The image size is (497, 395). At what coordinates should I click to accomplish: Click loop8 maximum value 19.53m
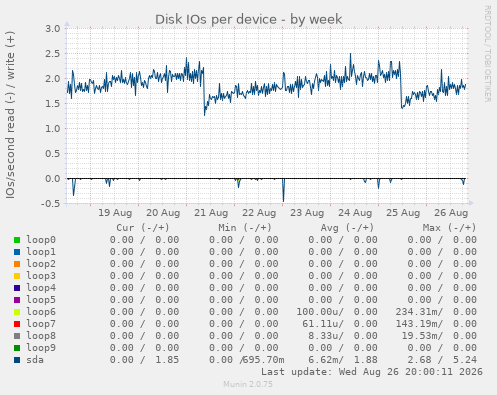[x=419, y=336]
